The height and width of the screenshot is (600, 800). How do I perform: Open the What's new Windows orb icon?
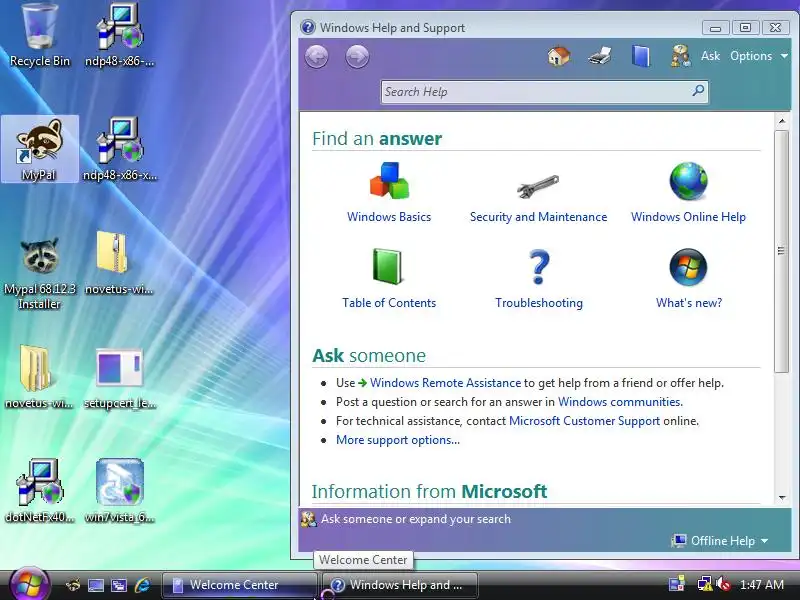(x=688, y=267)
